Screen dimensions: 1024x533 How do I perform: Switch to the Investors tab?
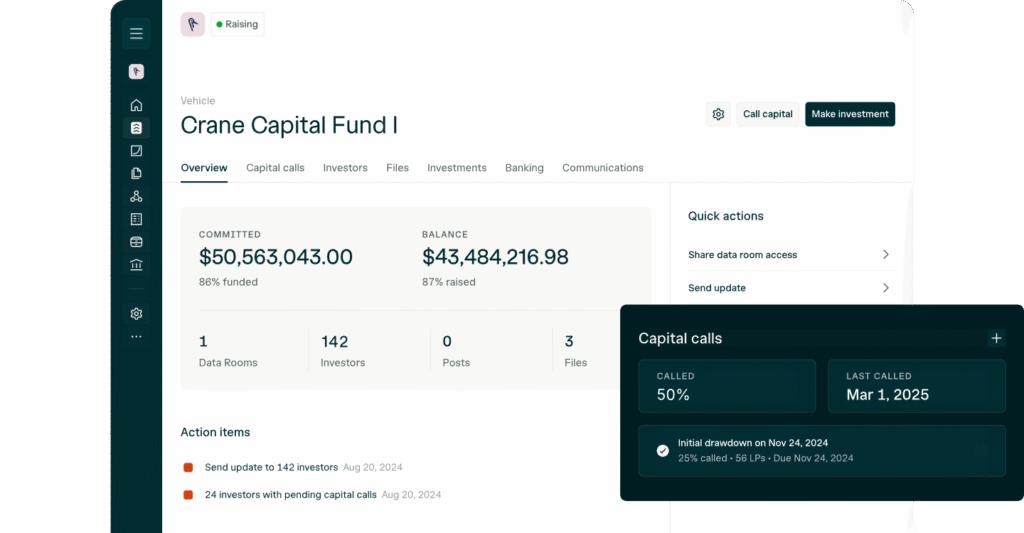(345, 168)
